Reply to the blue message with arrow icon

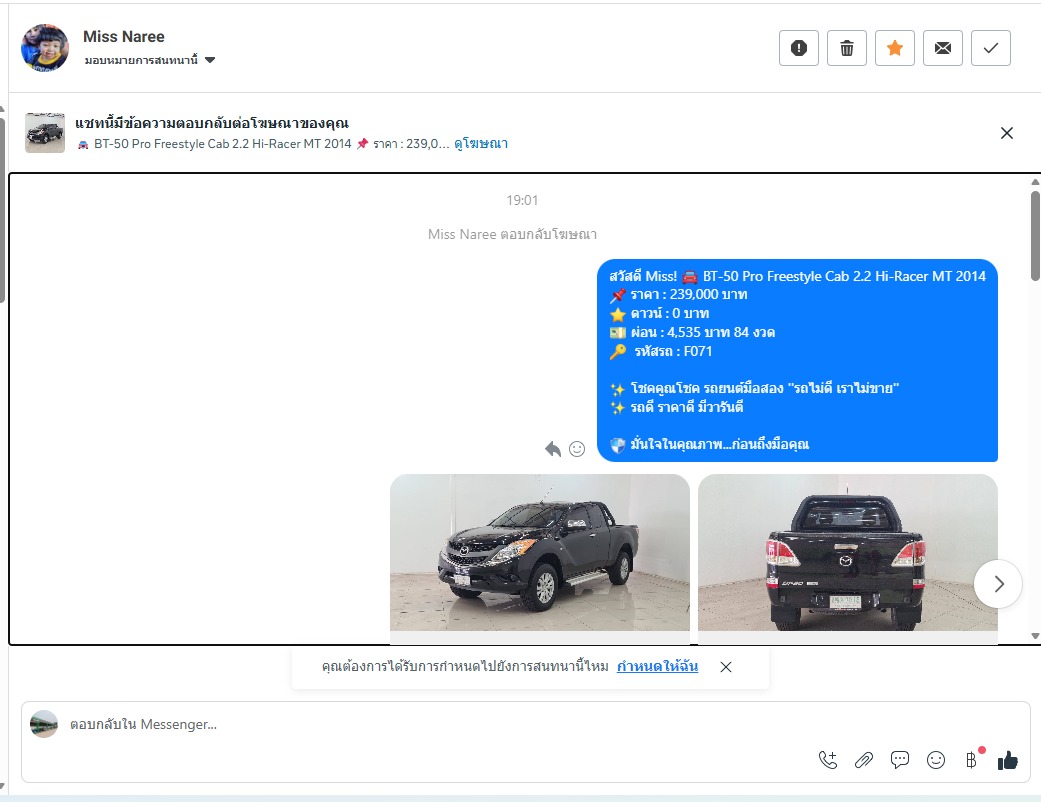pyautogui.click(x=552, y=449)
